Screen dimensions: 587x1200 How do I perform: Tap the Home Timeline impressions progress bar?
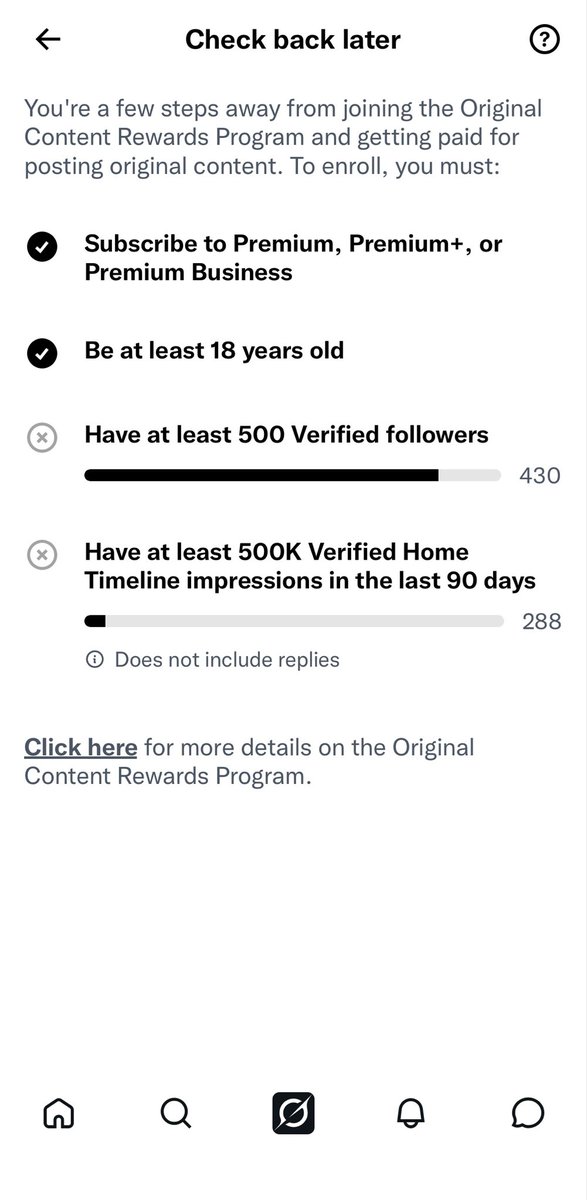(x=293, y=622)
